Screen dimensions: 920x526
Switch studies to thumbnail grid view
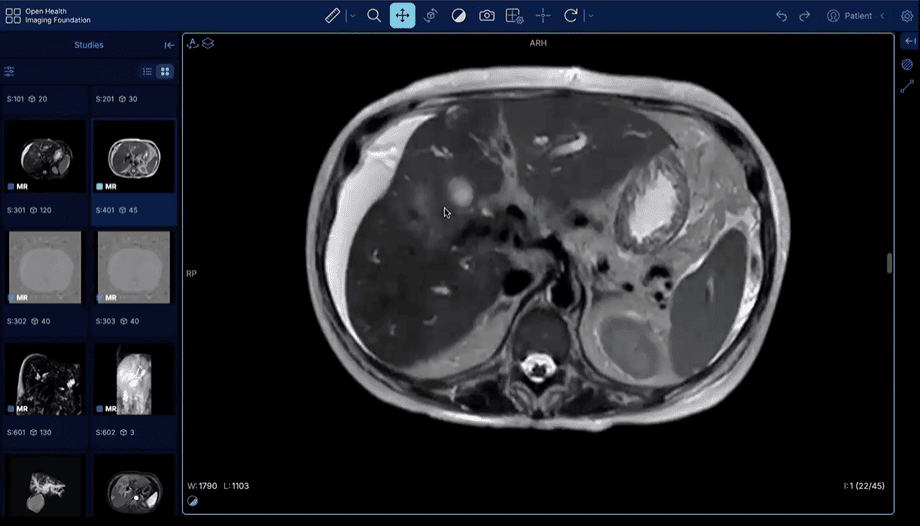165,72
